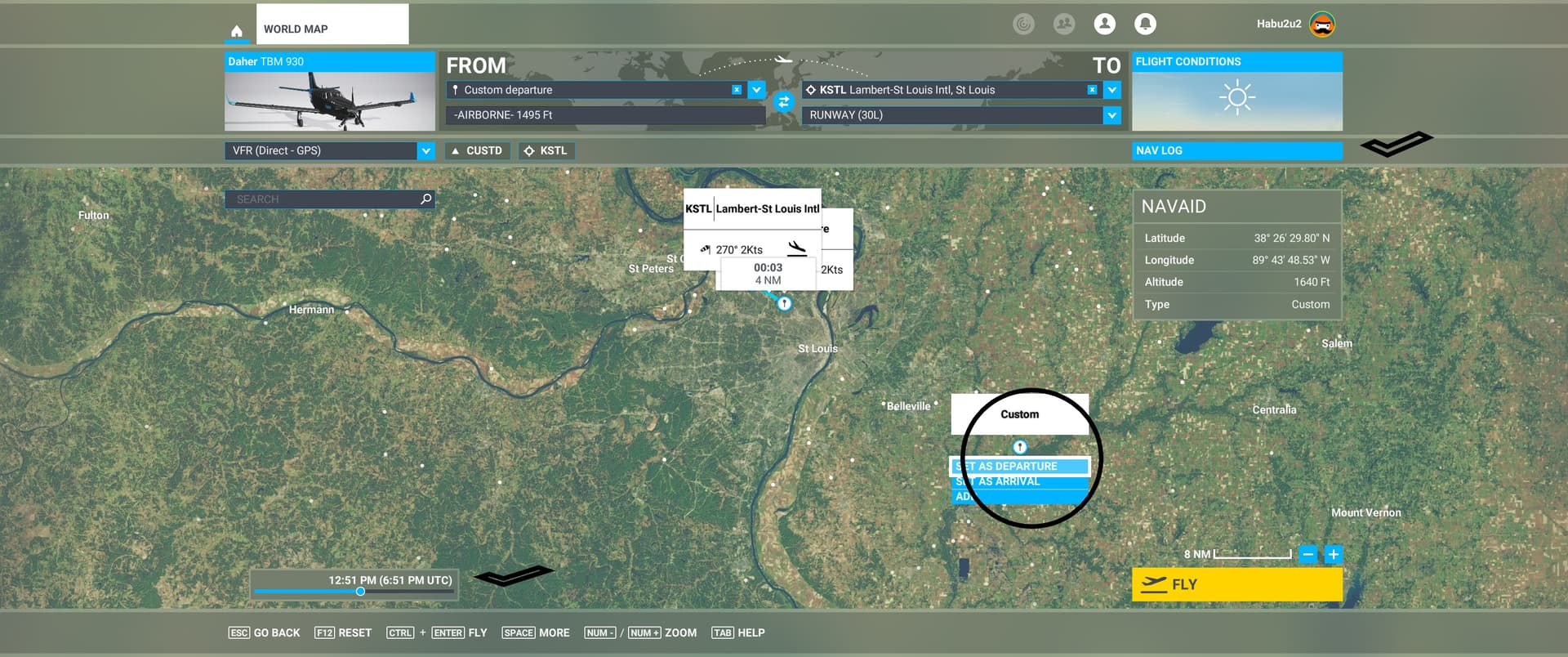Open the VFR (Direct - GPS) dropdown
The width and height of the screenshot is (1568, 657).
(330, 150)
